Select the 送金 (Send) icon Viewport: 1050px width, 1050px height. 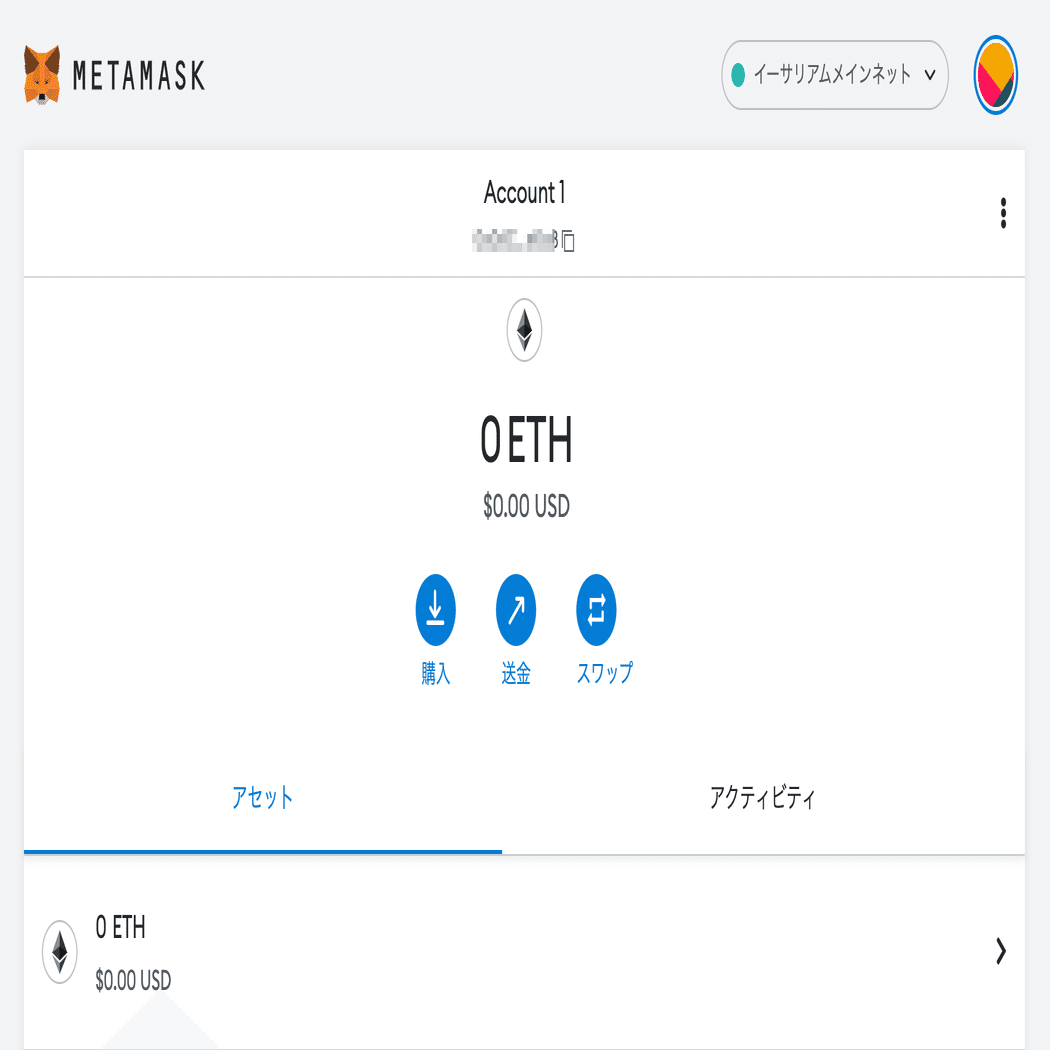[515, 609]
